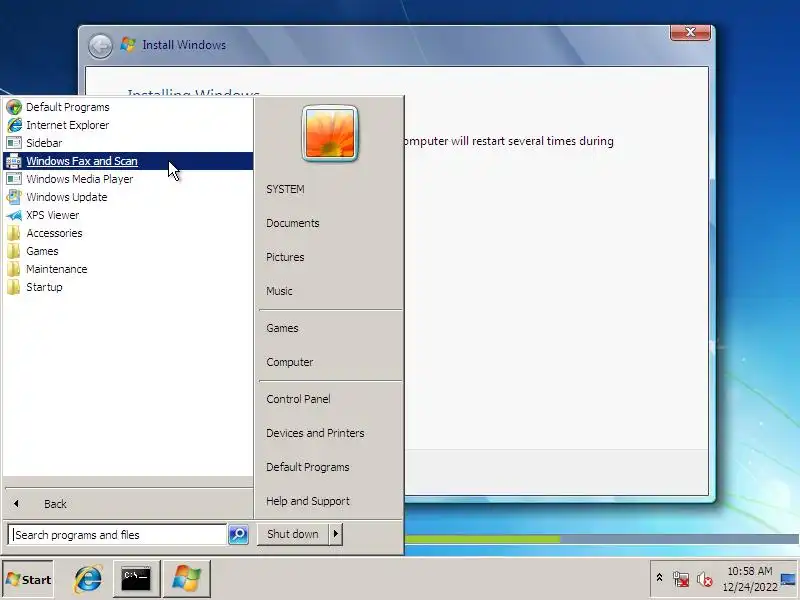Click the Show desktop icon in the tray
Viewport: 800px width, 600px height.
[789, 579]
